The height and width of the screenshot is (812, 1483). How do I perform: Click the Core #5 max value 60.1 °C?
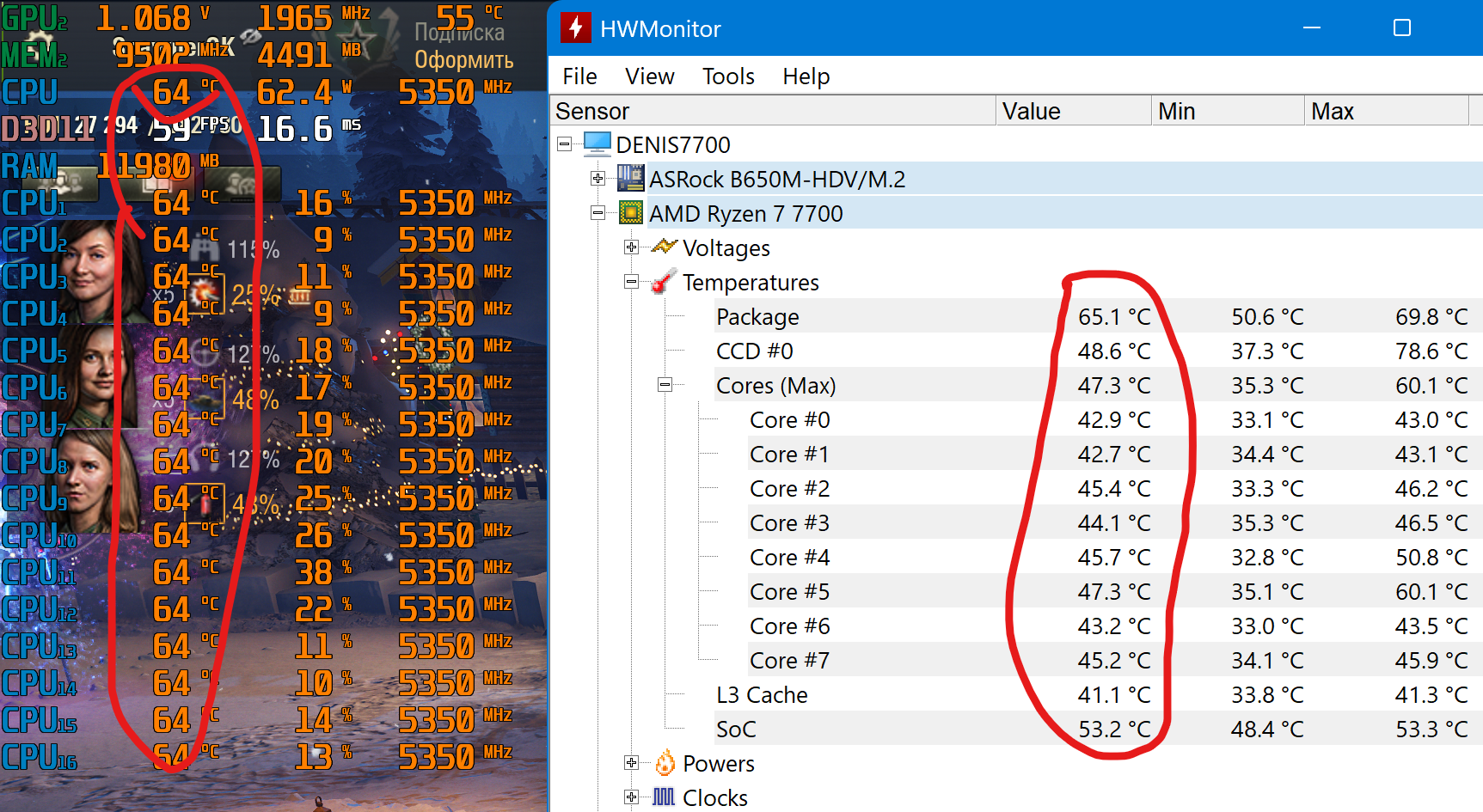point(1431,591)
